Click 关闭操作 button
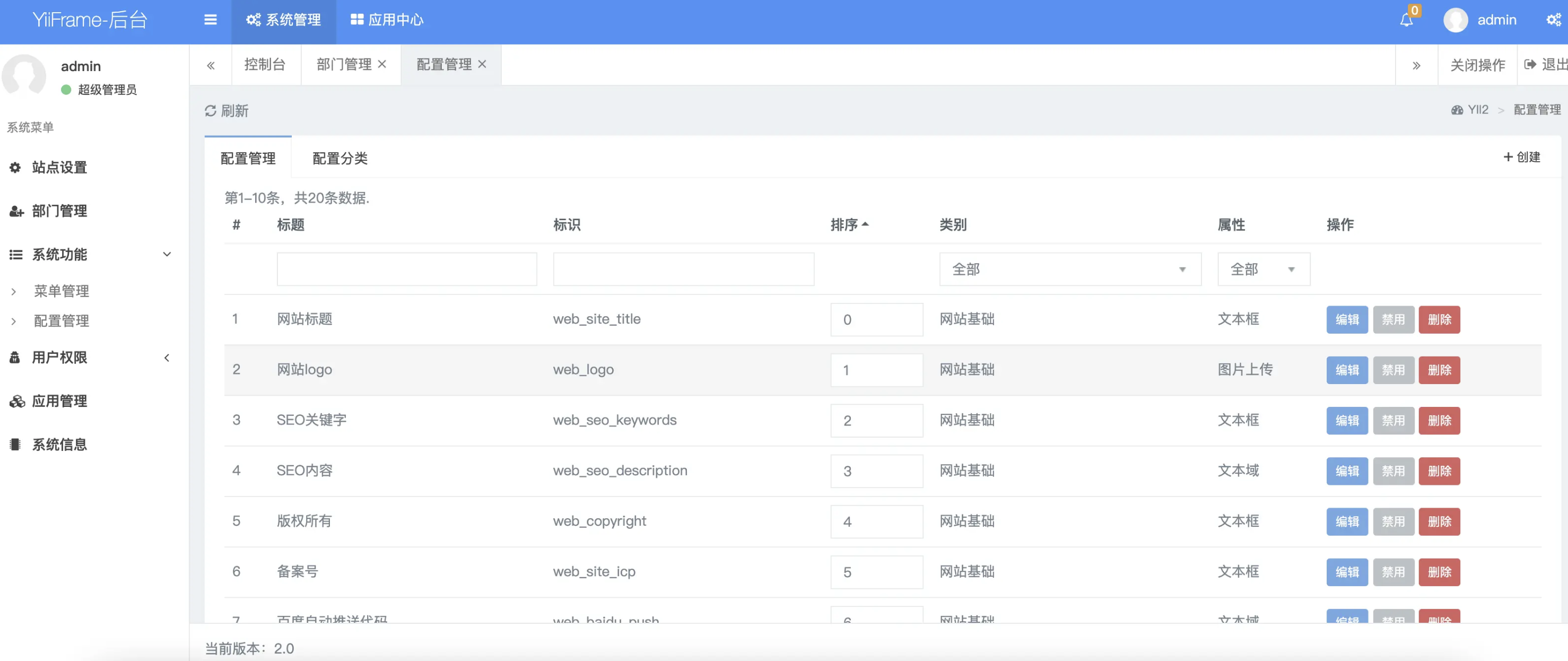The height and width of the screenshot is (661, 1568). tap(1477, 65)
